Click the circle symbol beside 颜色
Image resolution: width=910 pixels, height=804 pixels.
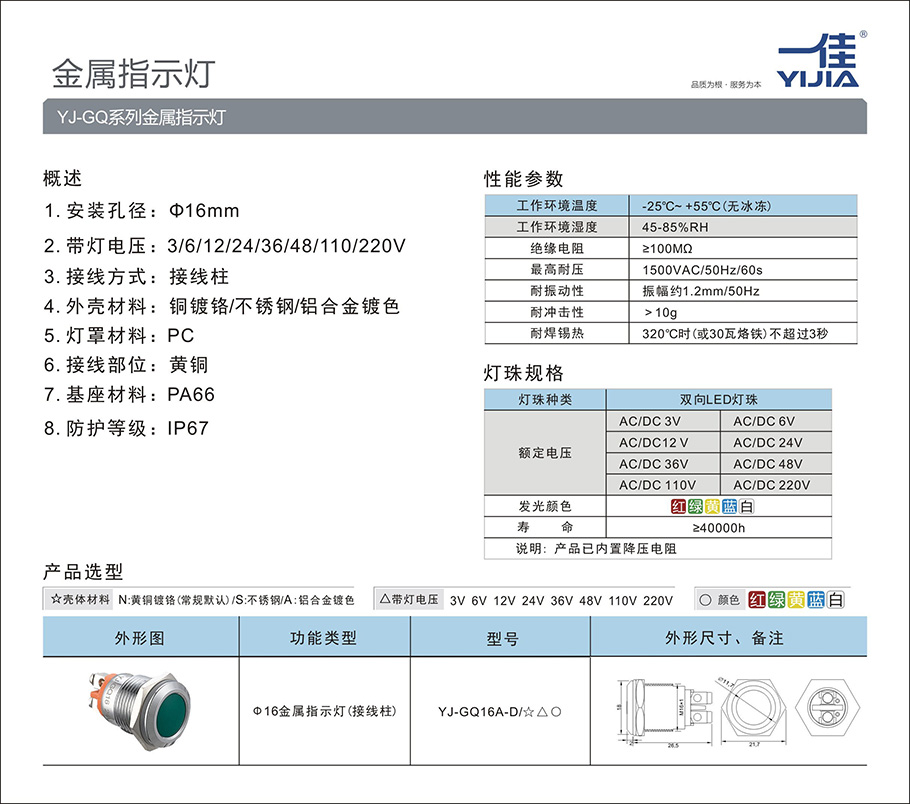[x=704, y=600]
